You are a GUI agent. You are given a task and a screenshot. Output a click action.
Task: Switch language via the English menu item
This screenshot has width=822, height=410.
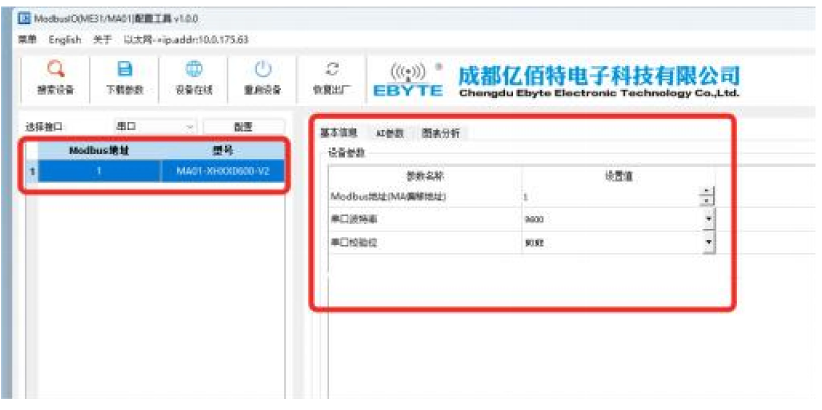(65, 40)
